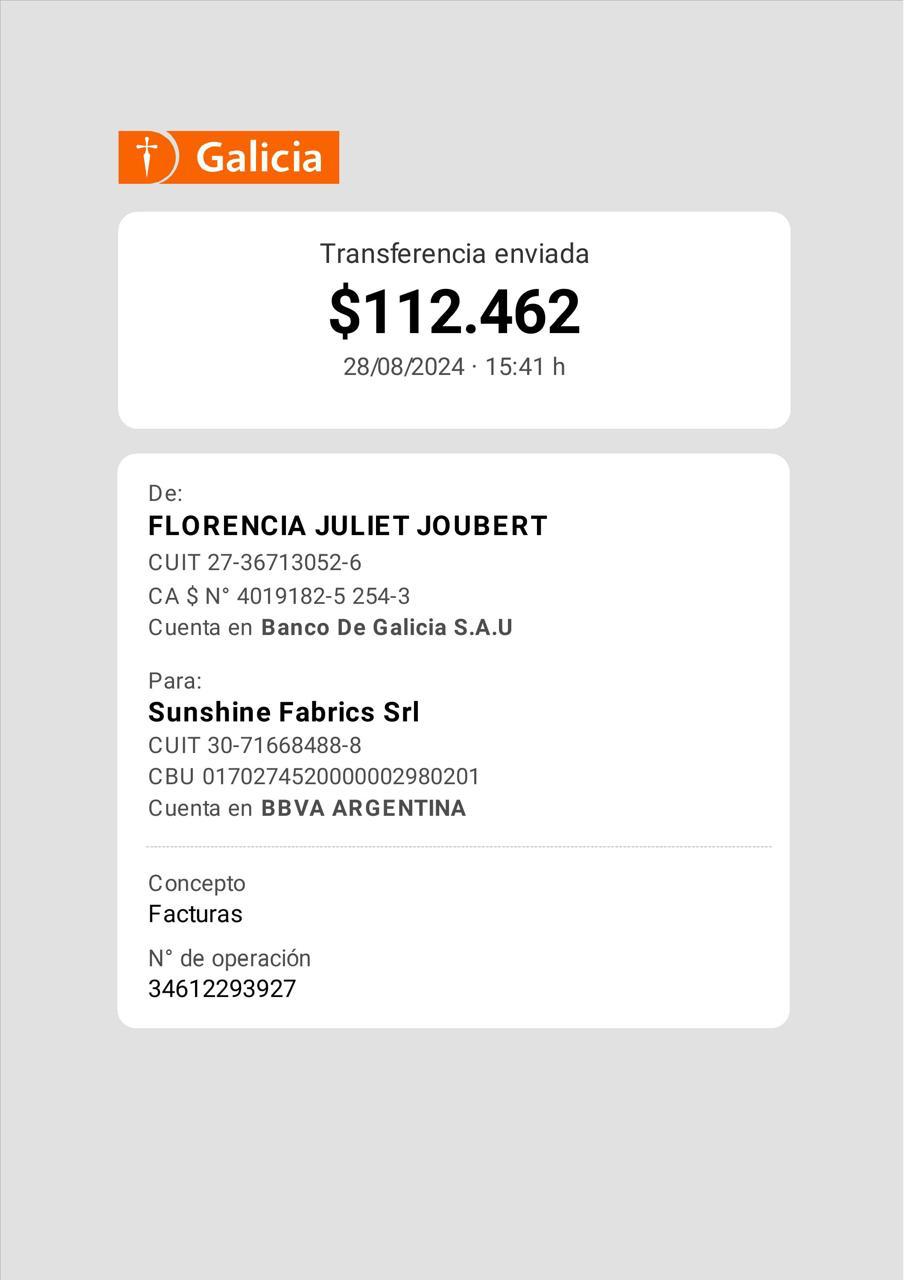Click the Banco De Galicia S.A.U text
Viewport: 904px width, 1280px height.
coord(387,628)
